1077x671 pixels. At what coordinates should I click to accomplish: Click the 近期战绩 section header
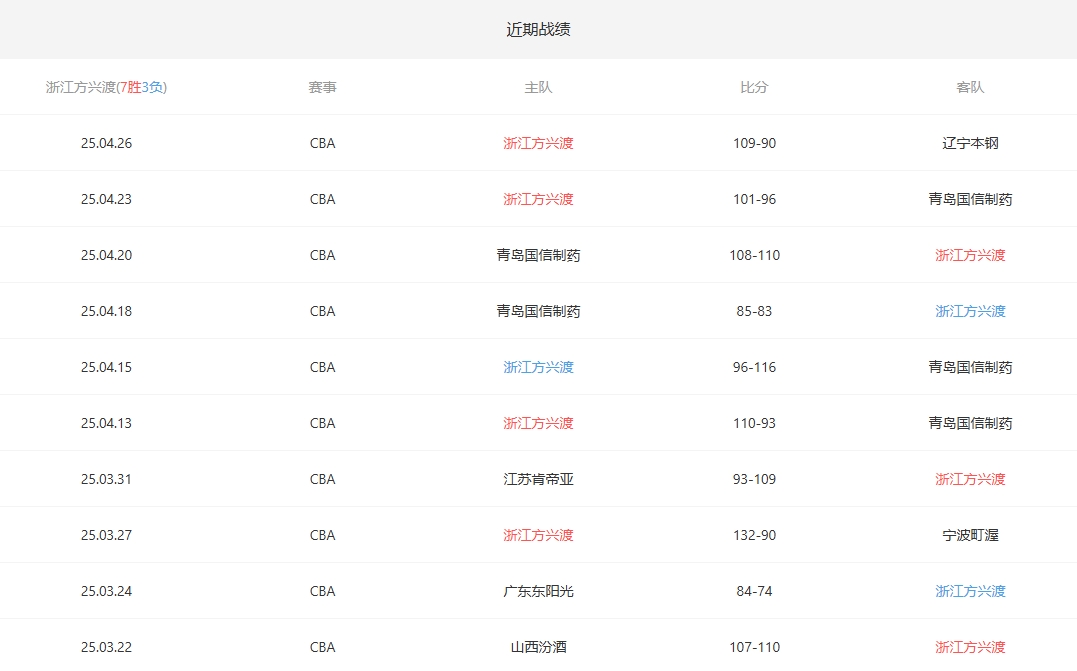538,30
